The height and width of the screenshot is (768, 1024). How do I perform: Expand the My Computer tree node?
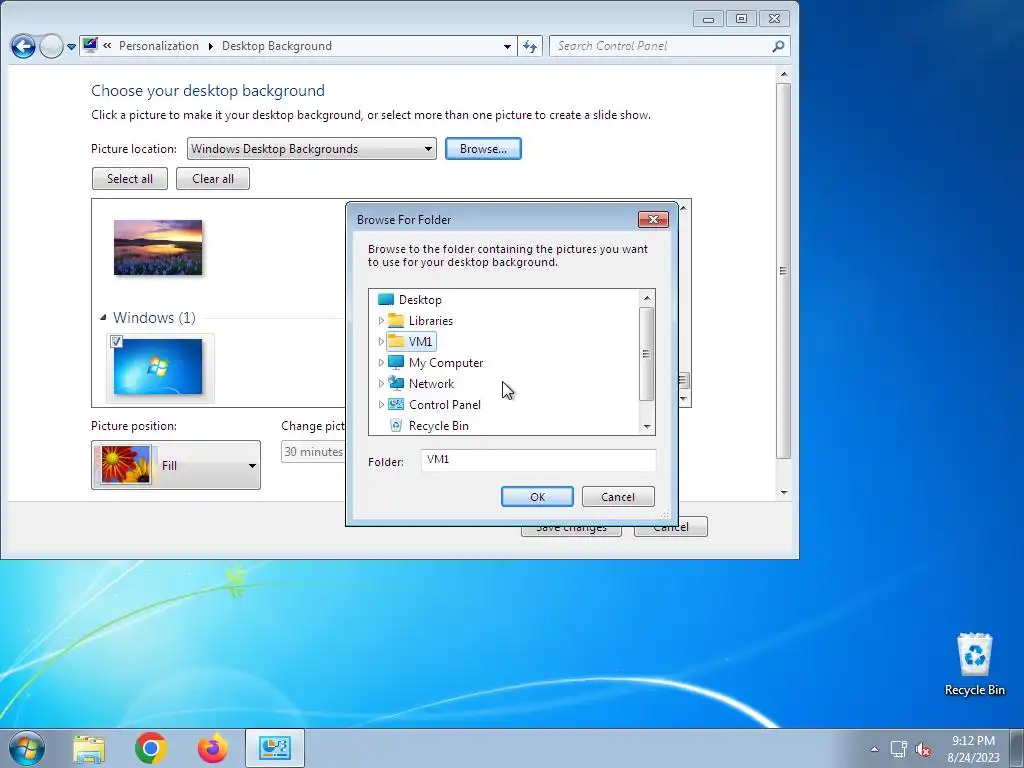[x=381, y=362]
